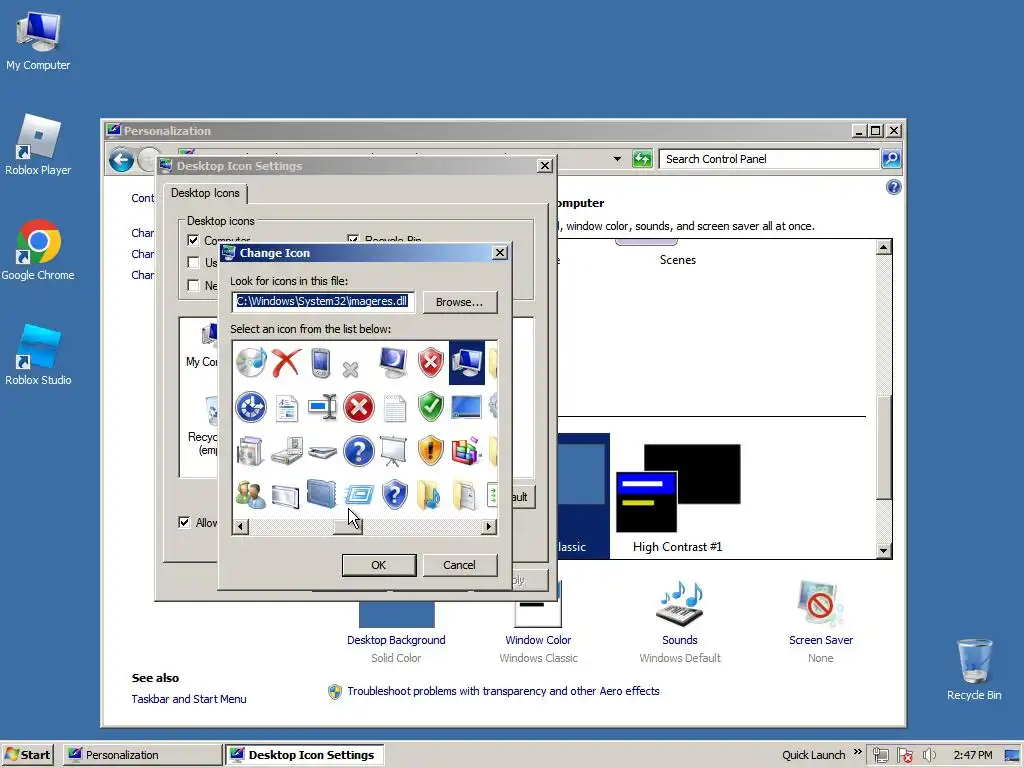1024x768 pixels.
Task: Open Sounds settings link
Action: pyautogui.click(x=680, y=640)
